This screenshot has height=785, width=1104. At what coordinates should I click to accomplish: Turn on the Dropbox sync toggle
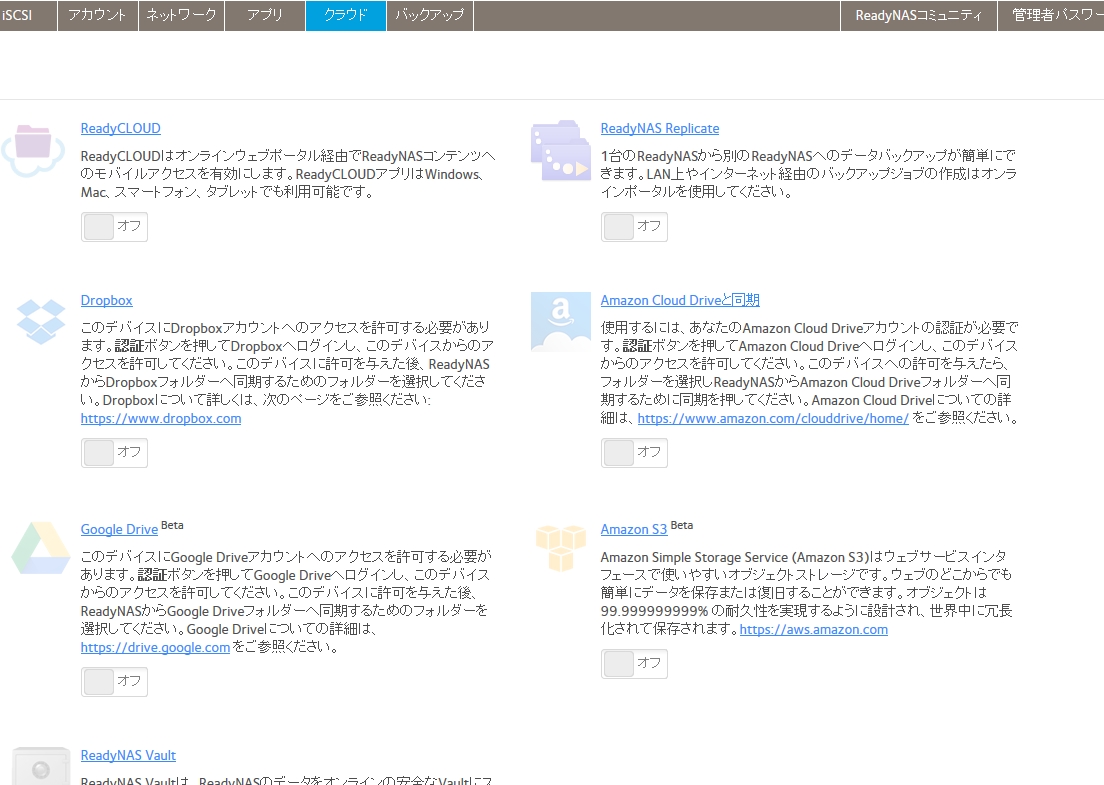pyautogui.click(x=114, y=453)
